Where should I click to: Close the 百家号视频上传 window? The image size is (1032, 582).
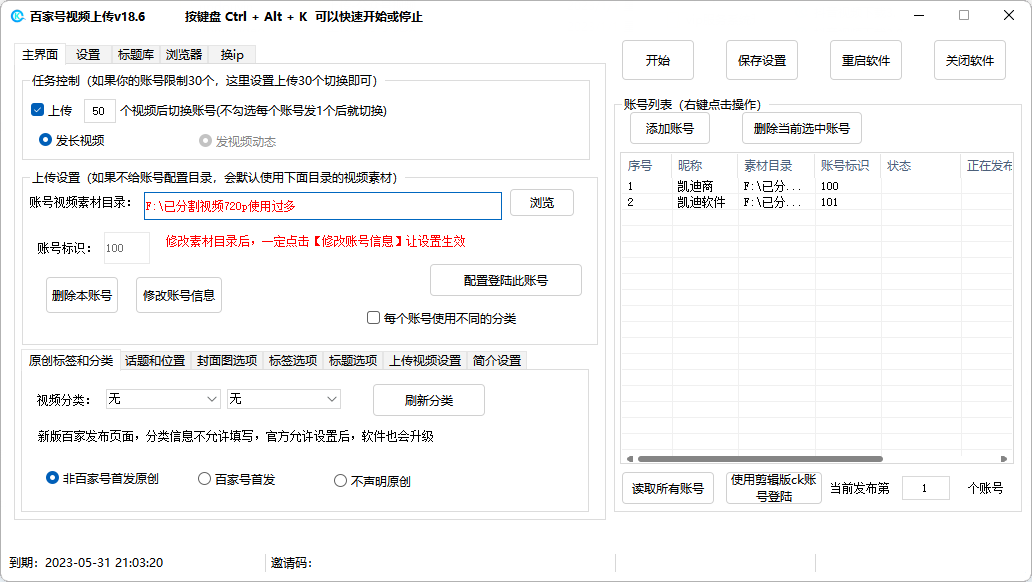1008,15
